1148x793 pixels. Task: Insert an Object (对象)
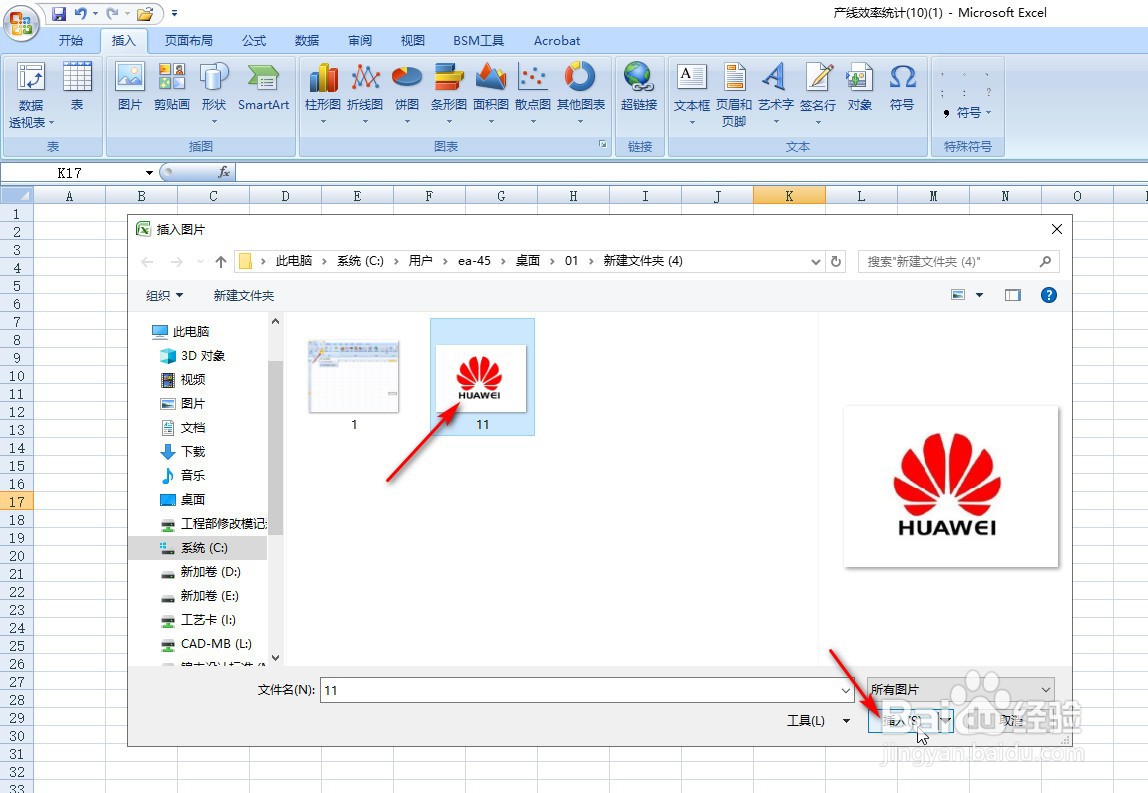click(860, 86)
